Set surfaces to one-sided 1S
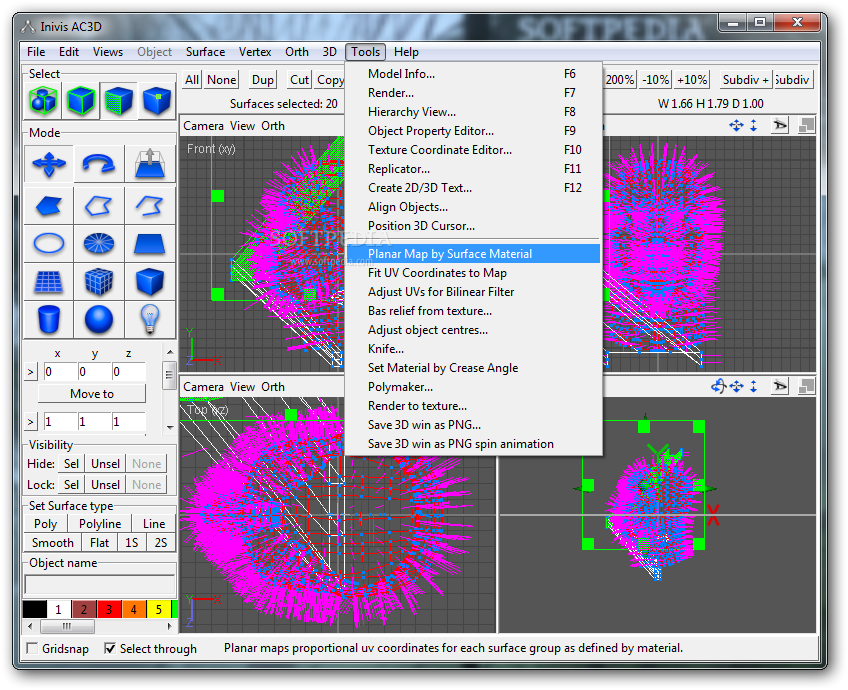Image resolution: width=848 pixels, height=690 pixels. coord(131,542)
